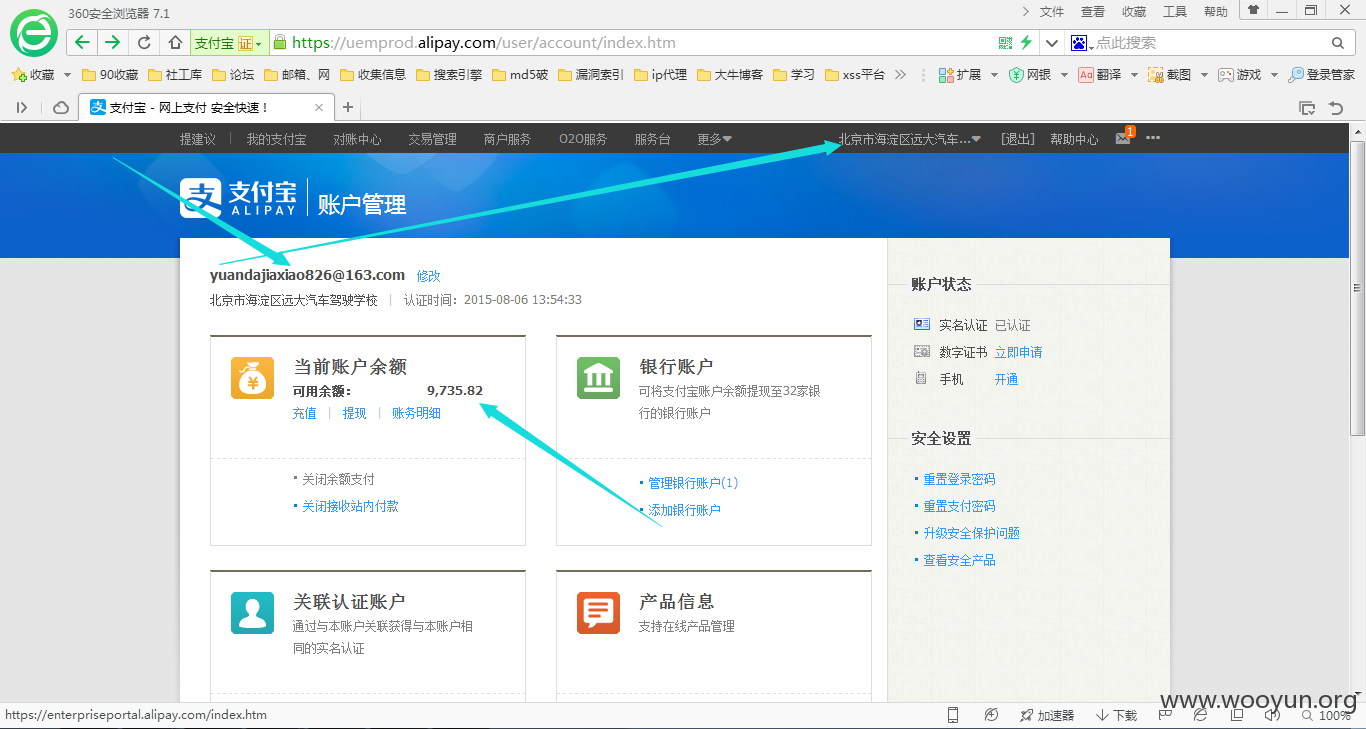
Task: Click 立即申请 digital certificate link
Action: 1018,352
